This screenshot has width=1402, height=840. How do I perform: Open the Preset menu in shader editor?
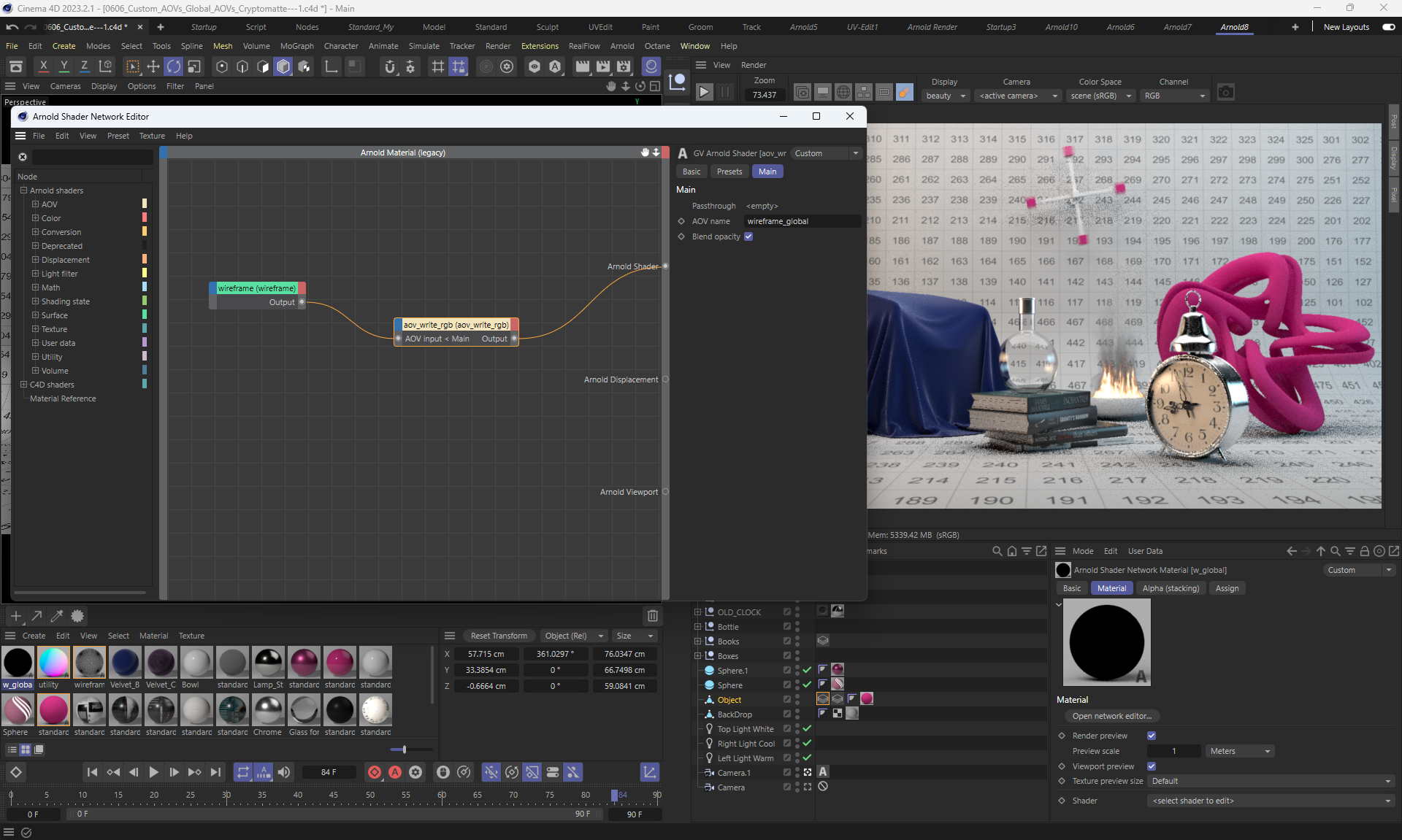118,136
